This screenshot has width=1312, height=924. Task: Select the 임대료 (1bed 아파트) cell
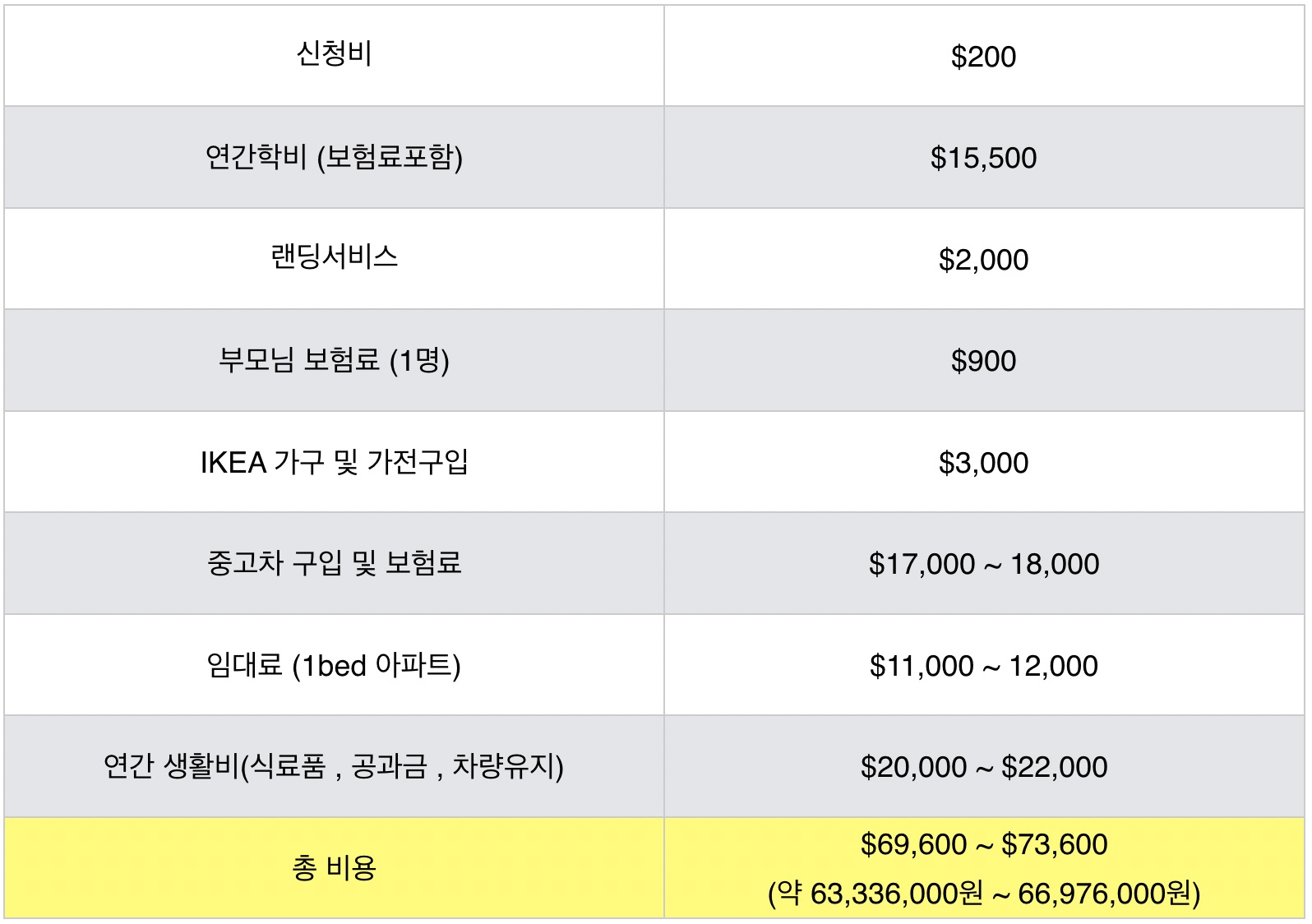[x=334, y=665]
